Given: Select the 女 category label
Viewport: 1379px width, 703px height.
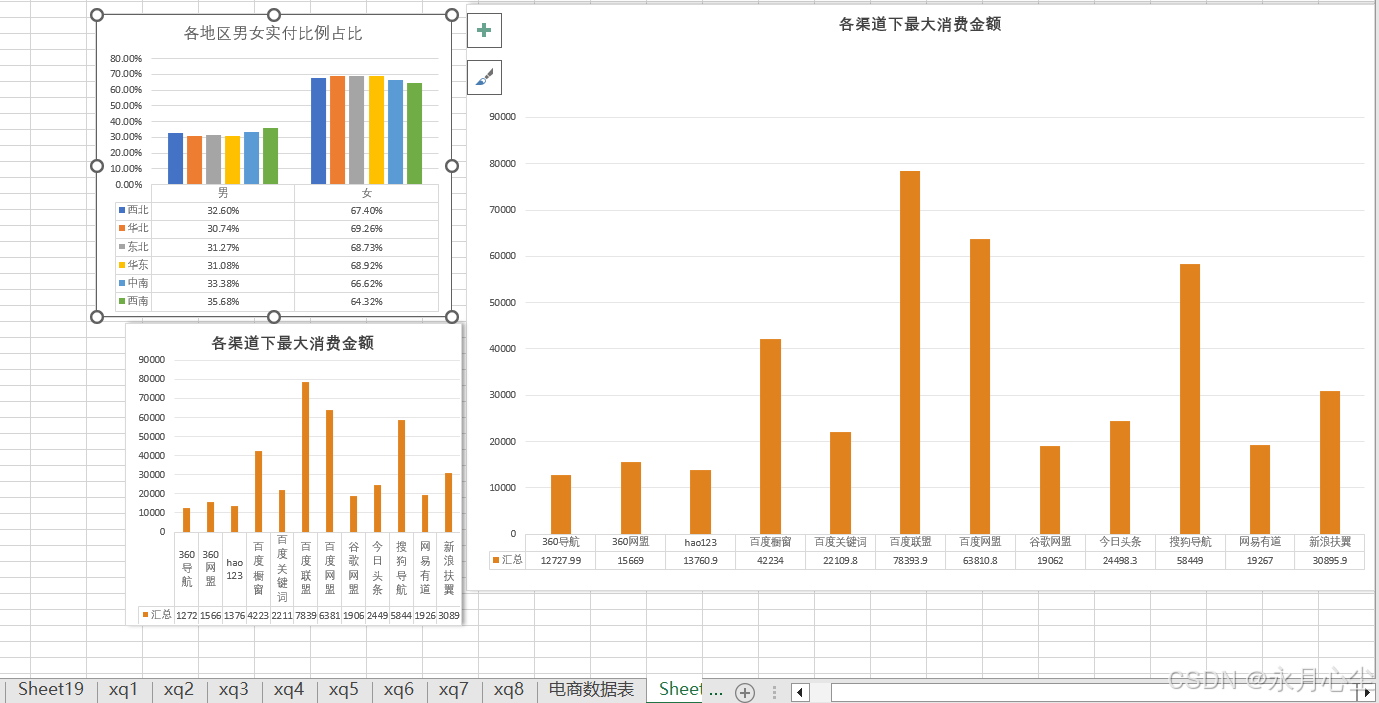Looking at the screenshot, I should click(366, 193).
